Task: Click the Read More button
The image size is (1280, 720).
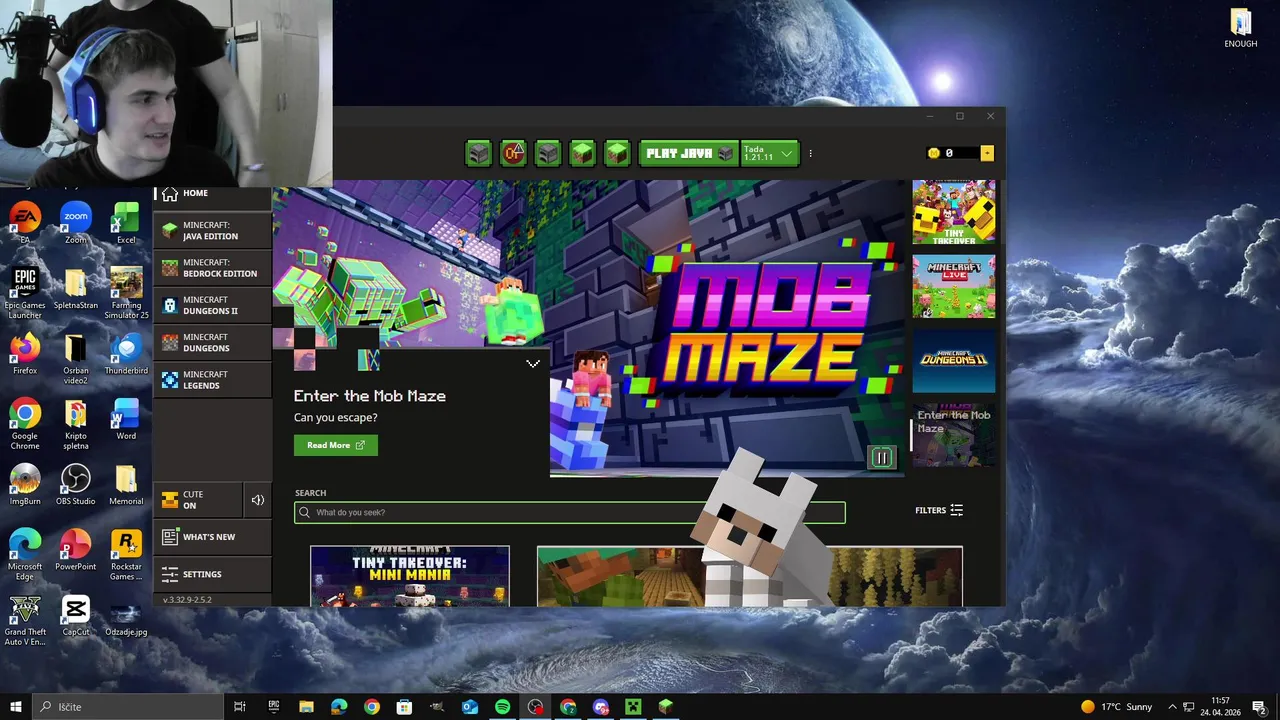Action: 336,445
